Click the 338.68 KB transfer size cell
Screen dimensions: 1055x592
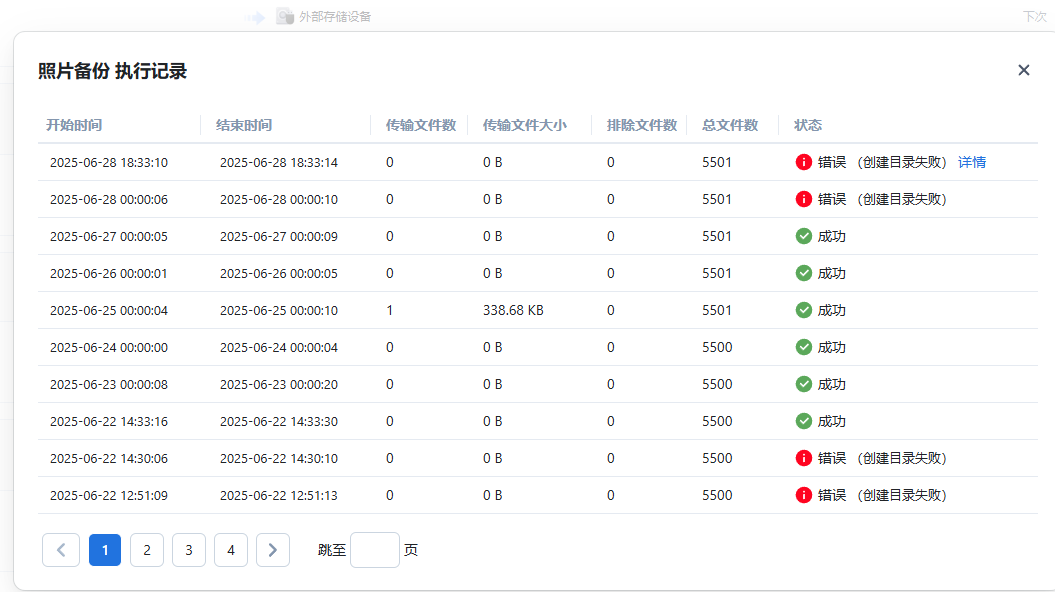[513, 310]
